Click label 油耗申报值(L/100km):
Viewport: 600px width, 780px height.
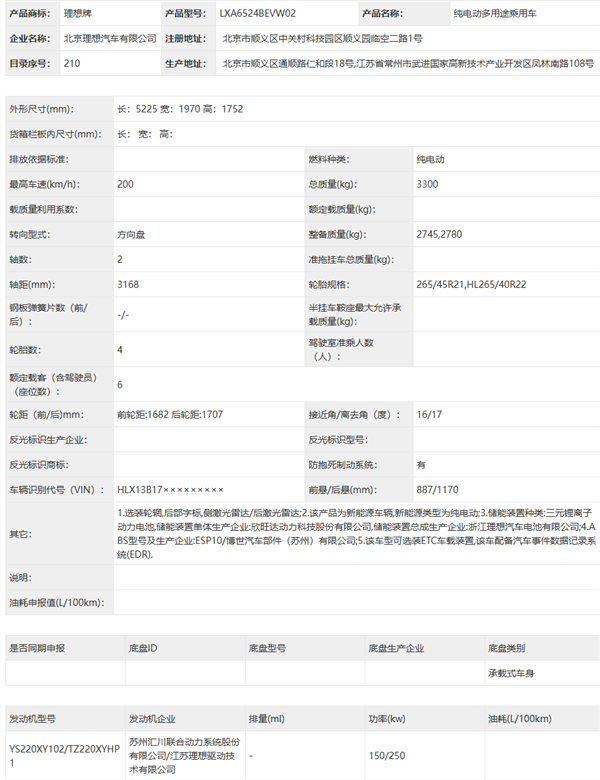click(57, 602)
